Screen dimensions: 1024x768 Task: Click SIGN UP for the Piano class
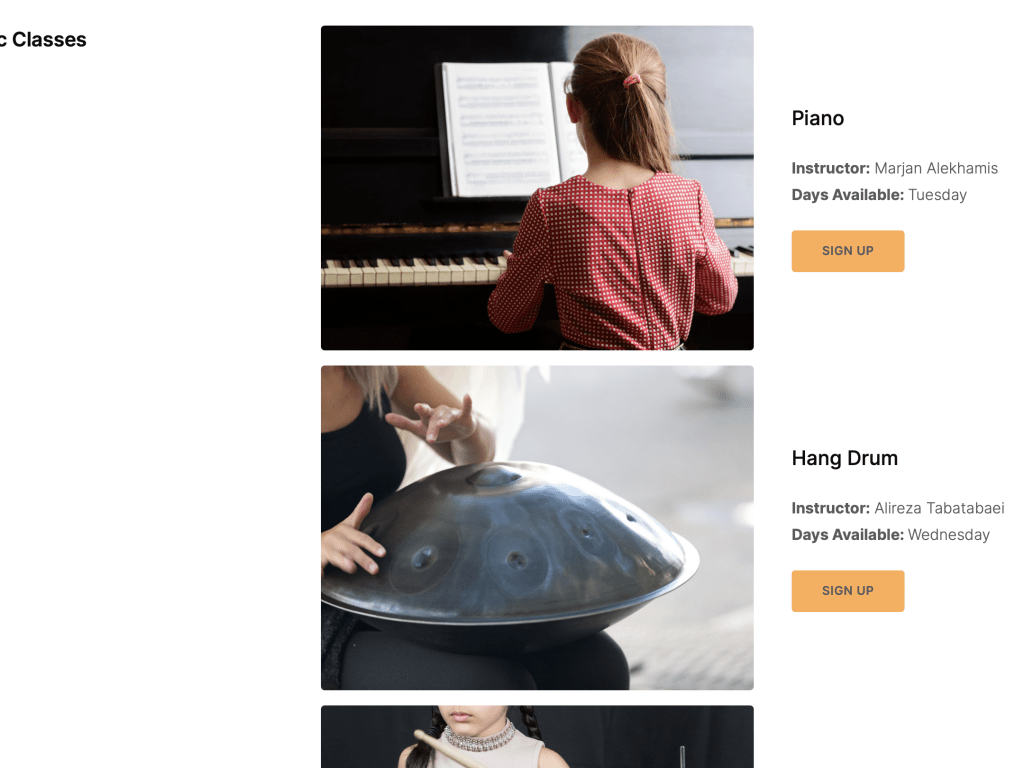coord(848,251)
